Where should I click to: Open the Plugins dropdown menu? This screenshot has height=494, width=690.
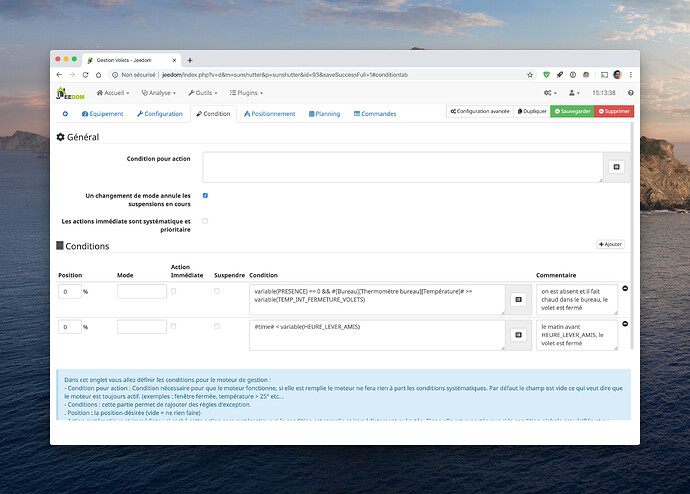[246, 93]
